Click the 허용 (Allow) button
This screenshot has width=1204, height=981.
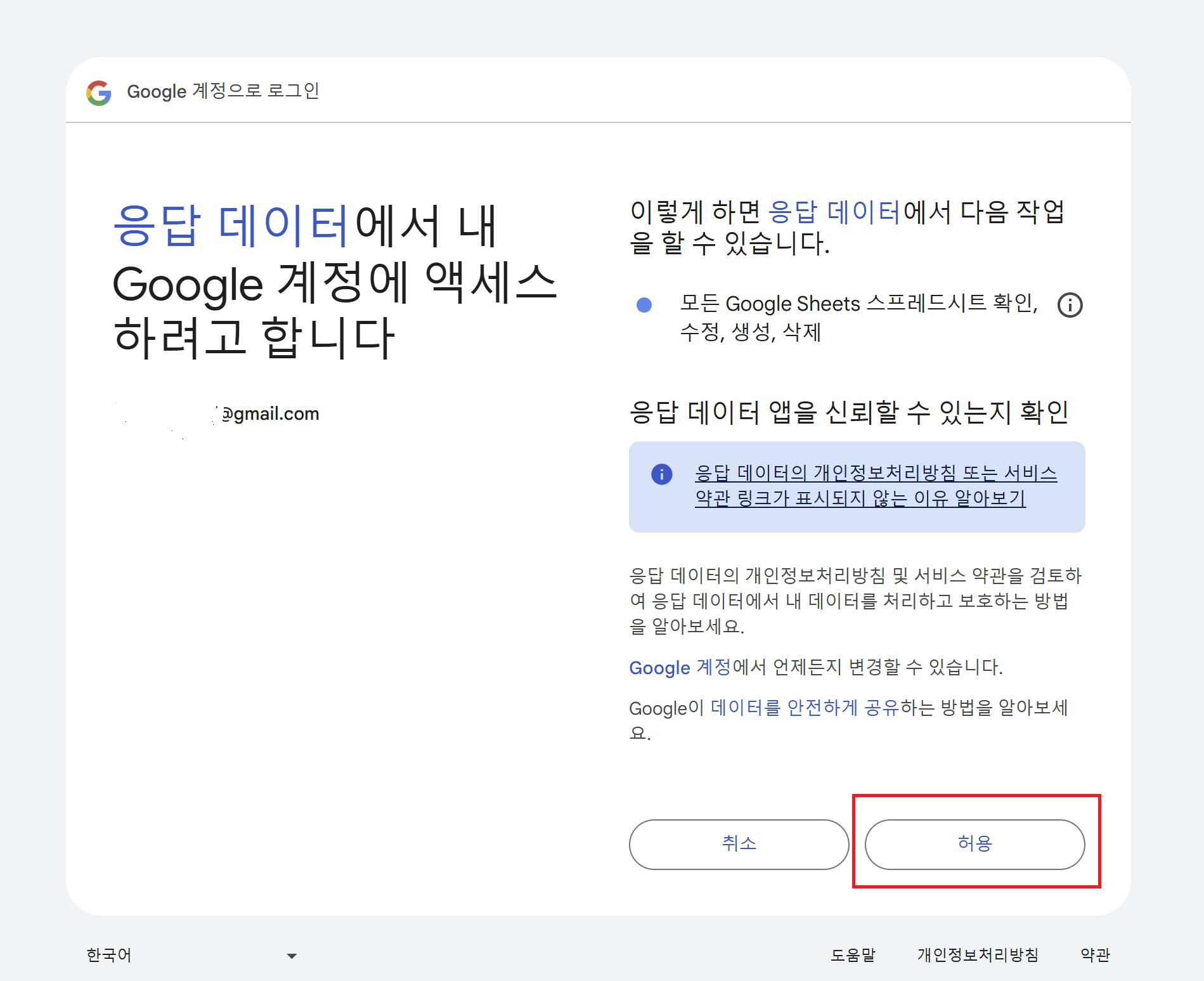tap(974, 844)
